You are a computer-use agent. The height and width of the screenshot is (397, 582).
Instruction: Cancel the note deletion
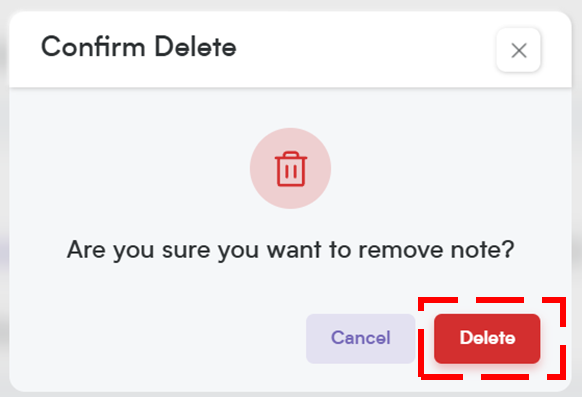360,339
